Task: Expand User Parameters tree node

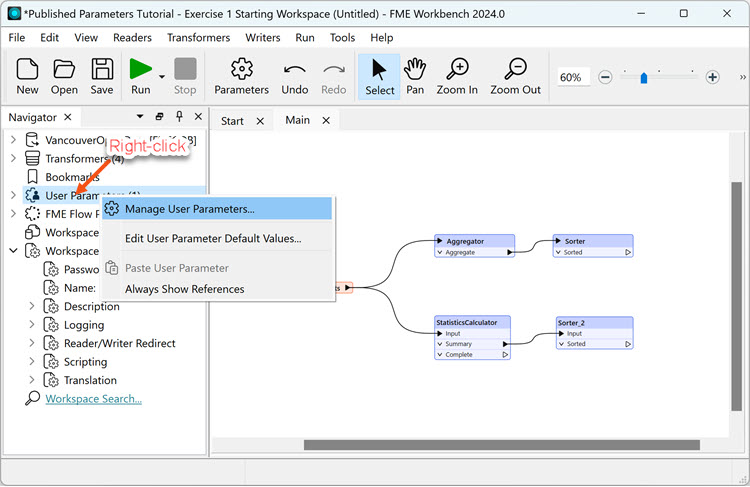Action: pyautogui.click(x=13, y=195)
